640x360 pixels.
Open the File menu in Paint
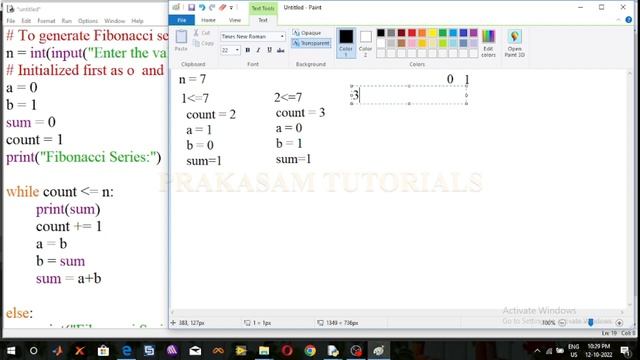182,20
